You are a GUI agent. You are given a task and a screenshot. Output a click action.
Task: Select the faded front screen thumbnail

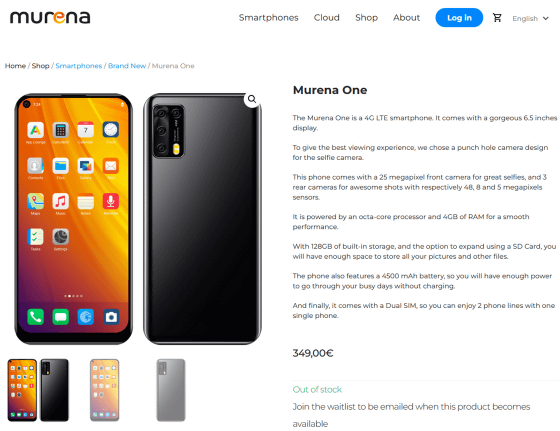coord(104,390)
